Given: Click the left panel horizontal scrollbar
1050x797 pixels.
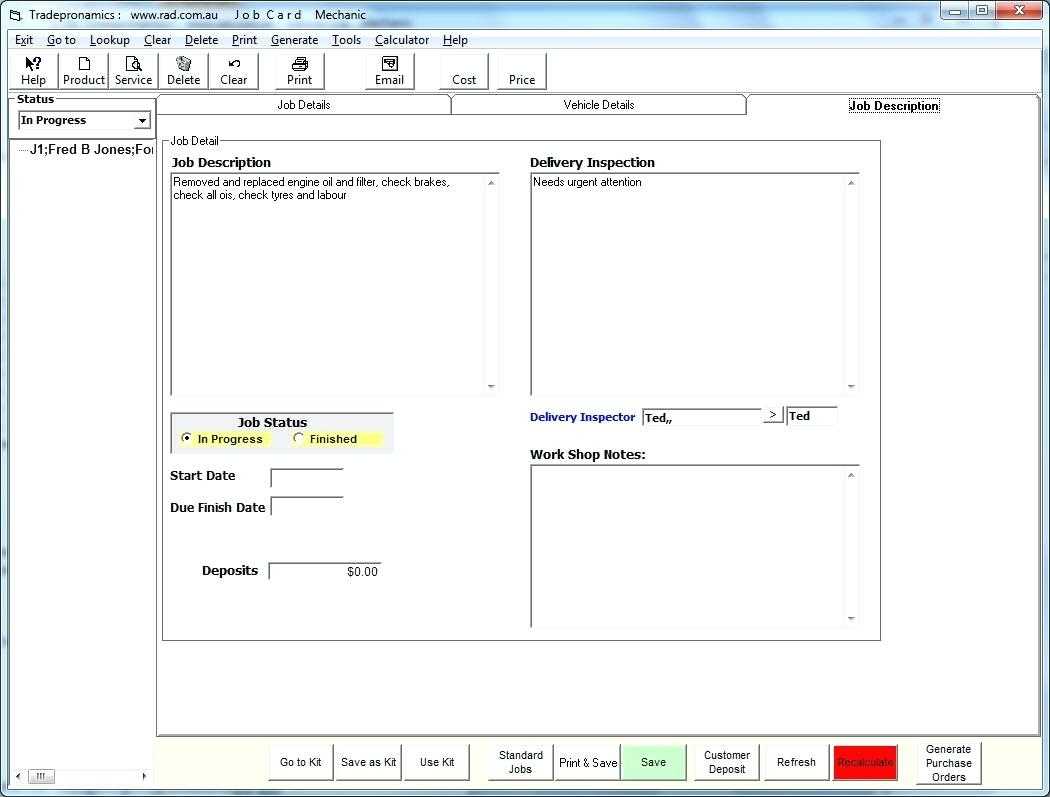Looking at the screenshot, I should [82, 776].
